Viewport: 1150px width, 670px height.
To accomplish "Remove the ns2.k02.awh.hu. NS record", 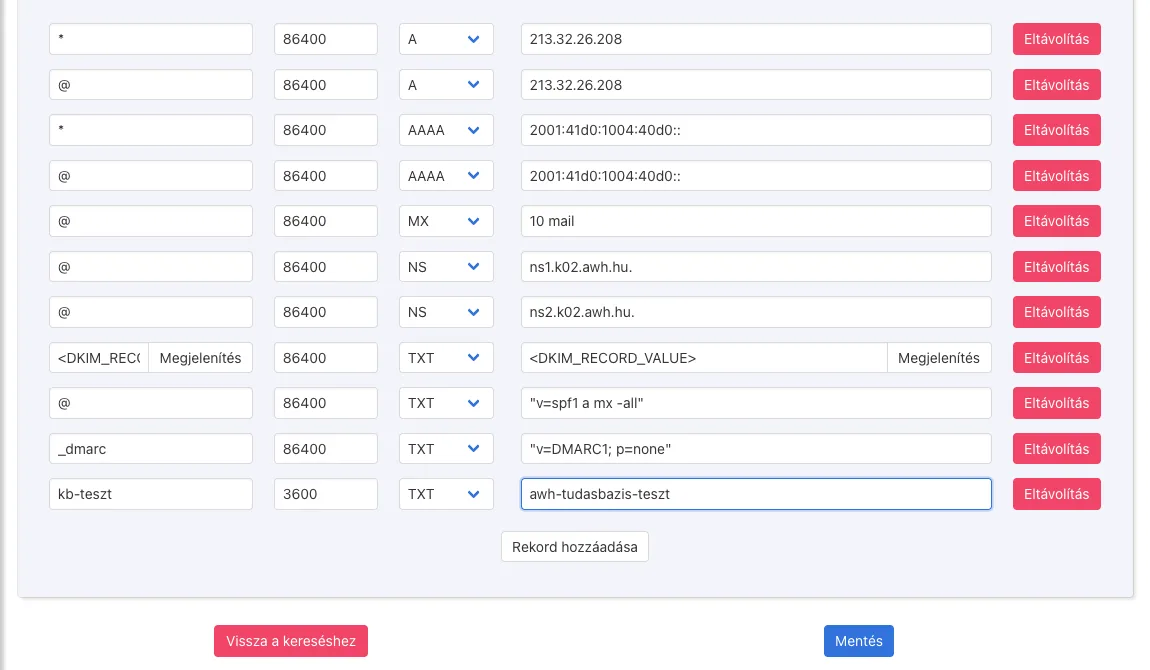I will point(1056,312).
